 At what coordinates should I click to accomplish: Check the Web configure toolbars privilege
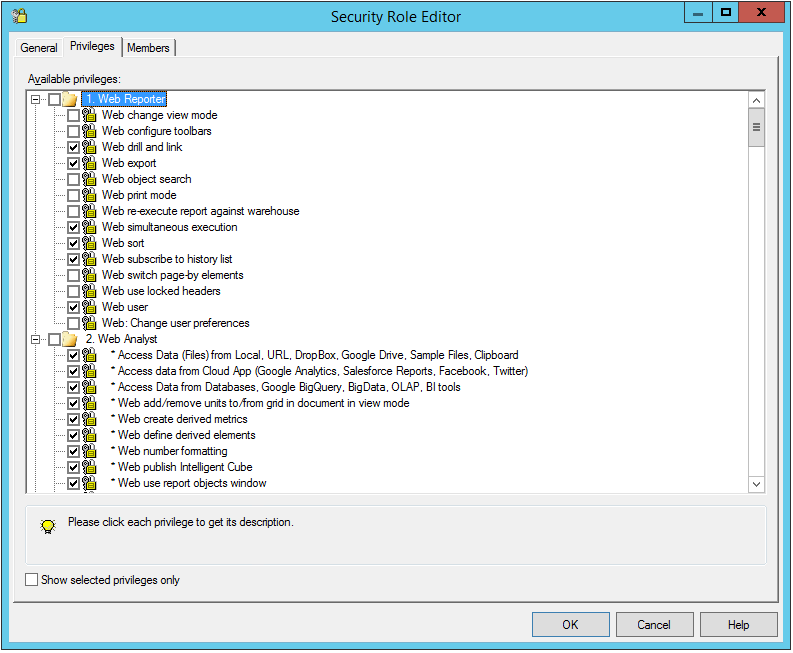pyautogui.click(x=73, y=132)
